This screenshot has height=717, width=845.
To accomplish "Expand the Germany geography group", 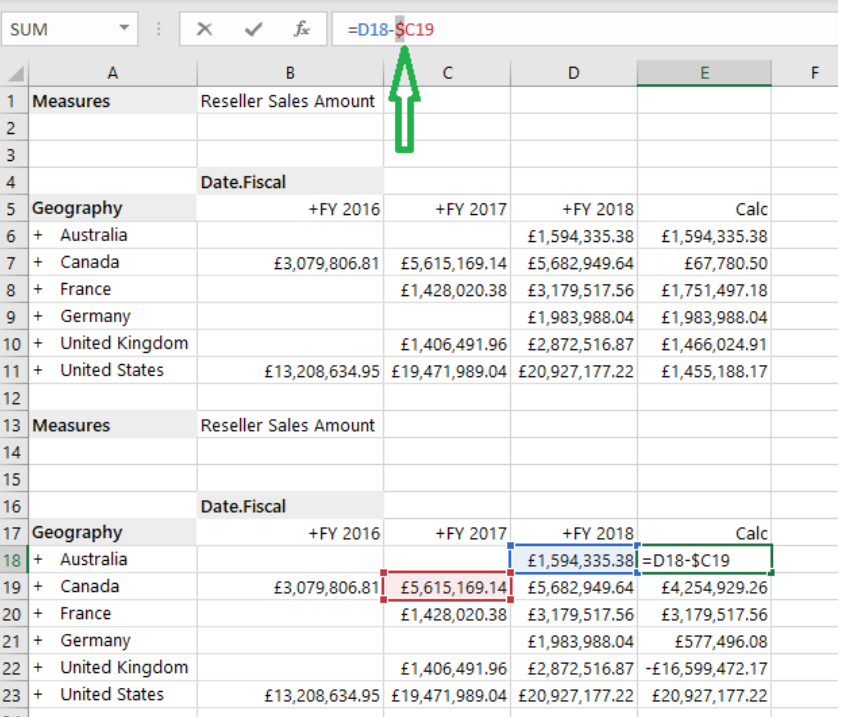I will point(36,316).
